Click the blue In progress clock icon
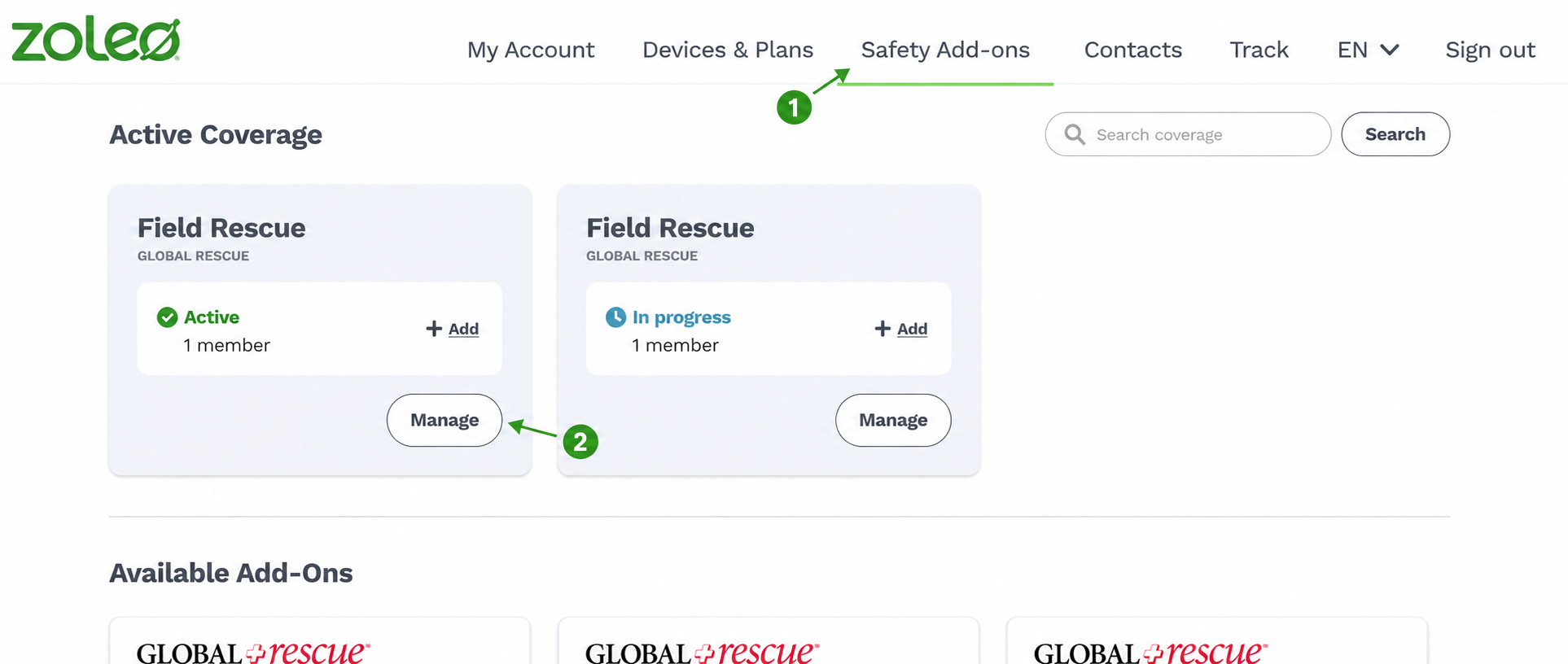This screenshot has height=664, width=1568. tap(615, 317)
